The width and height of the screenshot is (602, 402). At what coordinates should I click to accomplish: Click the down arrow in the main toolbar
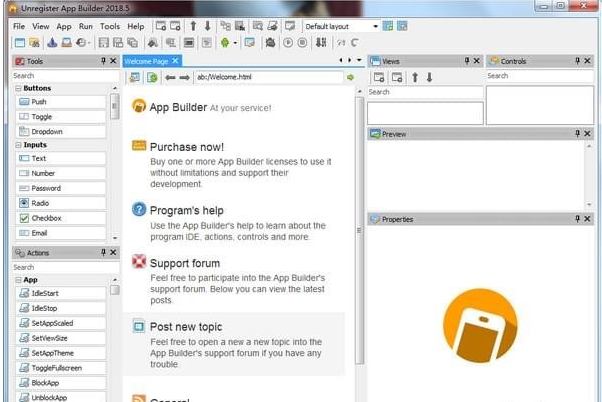207,26
